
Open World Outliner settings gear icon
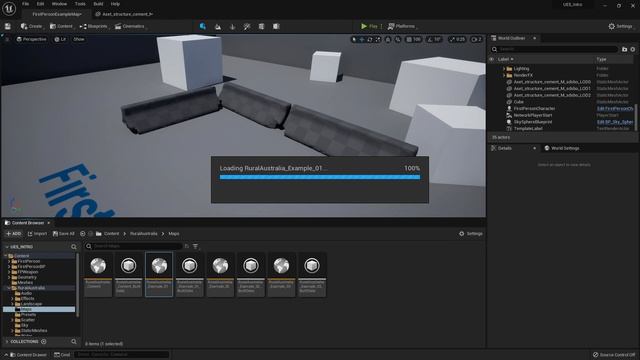coord(633,49)
